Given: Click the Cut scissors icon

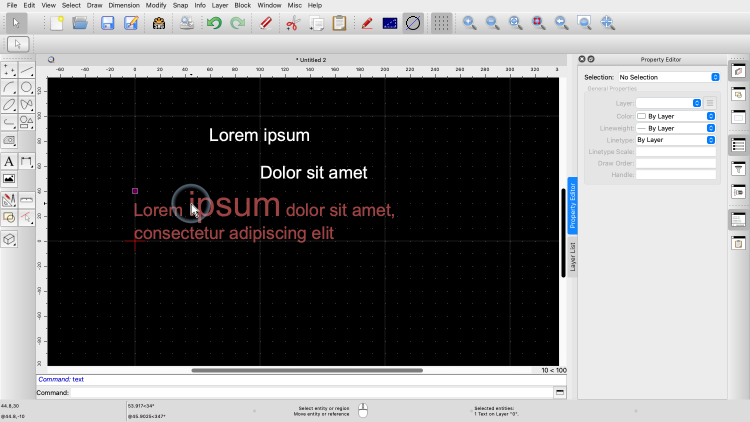Looking at the screenshot, I should pyautogui.click(x=292, y=22).
